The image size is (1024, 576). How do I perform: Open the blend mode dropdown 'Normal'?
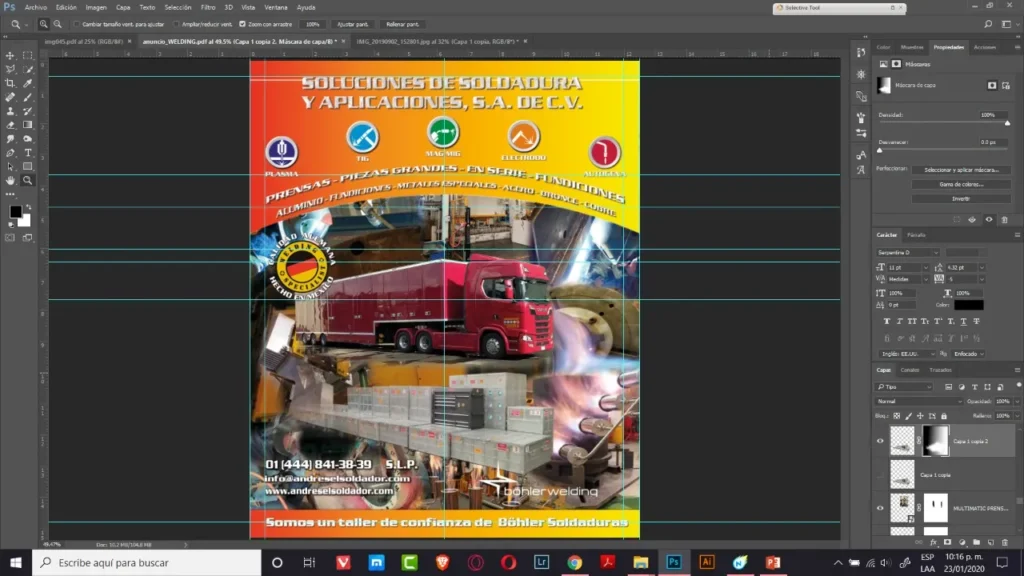click(919, 402)
